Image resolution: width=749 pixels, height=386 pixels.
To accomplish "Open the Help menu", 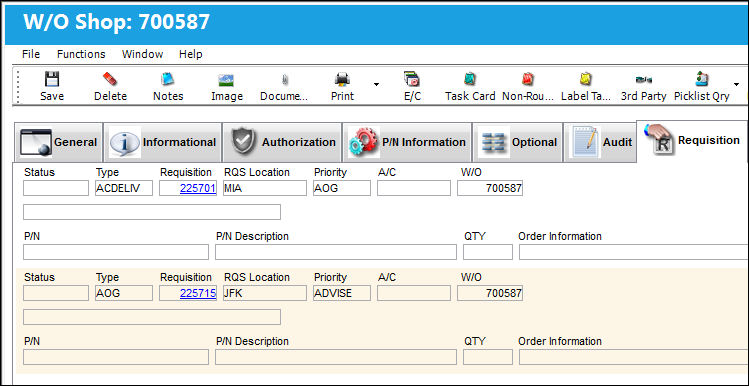I will 191,54.
